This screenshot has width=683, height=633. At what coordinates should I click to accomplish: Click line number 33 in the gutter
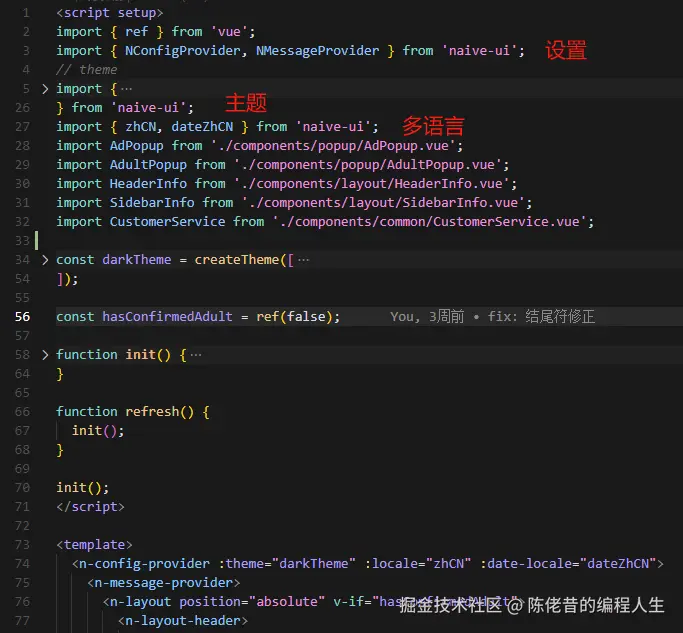click(x=23, y=241)
